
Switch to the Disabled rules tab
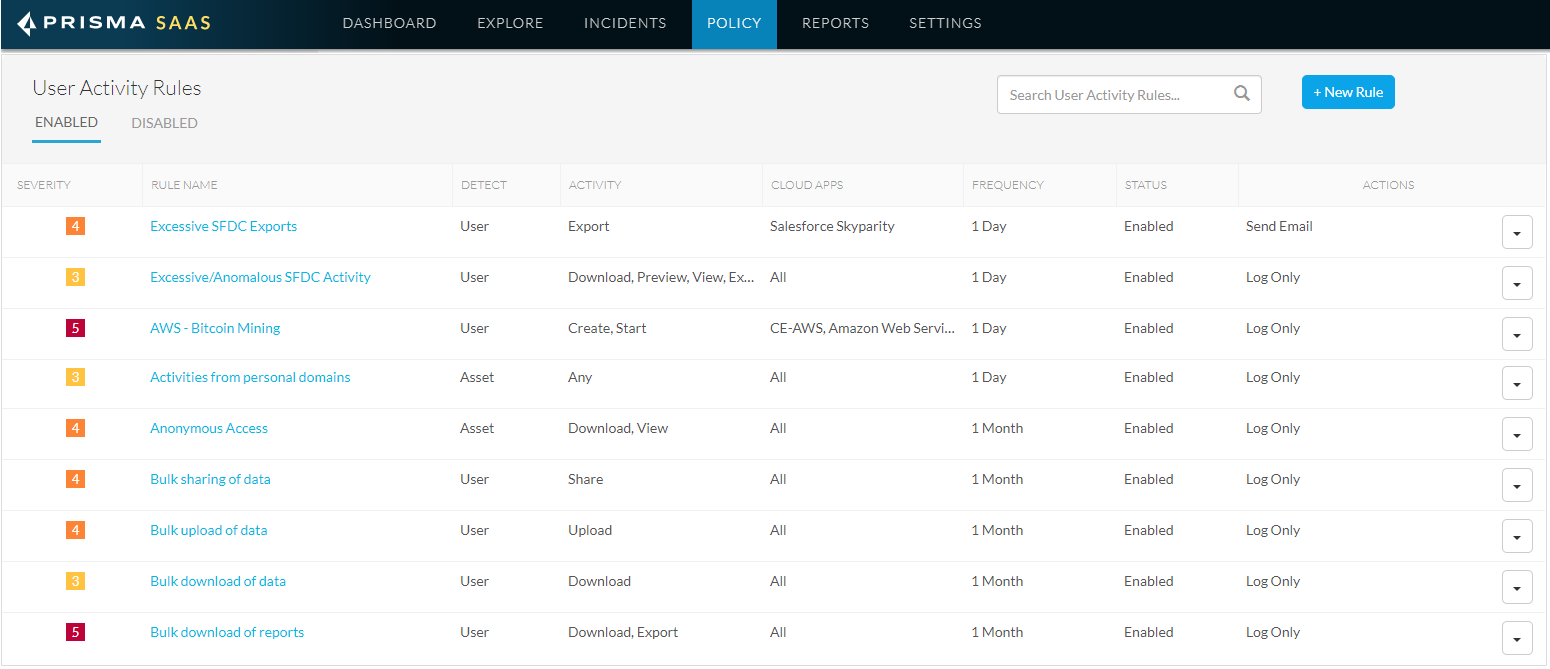tap(164, 123)
